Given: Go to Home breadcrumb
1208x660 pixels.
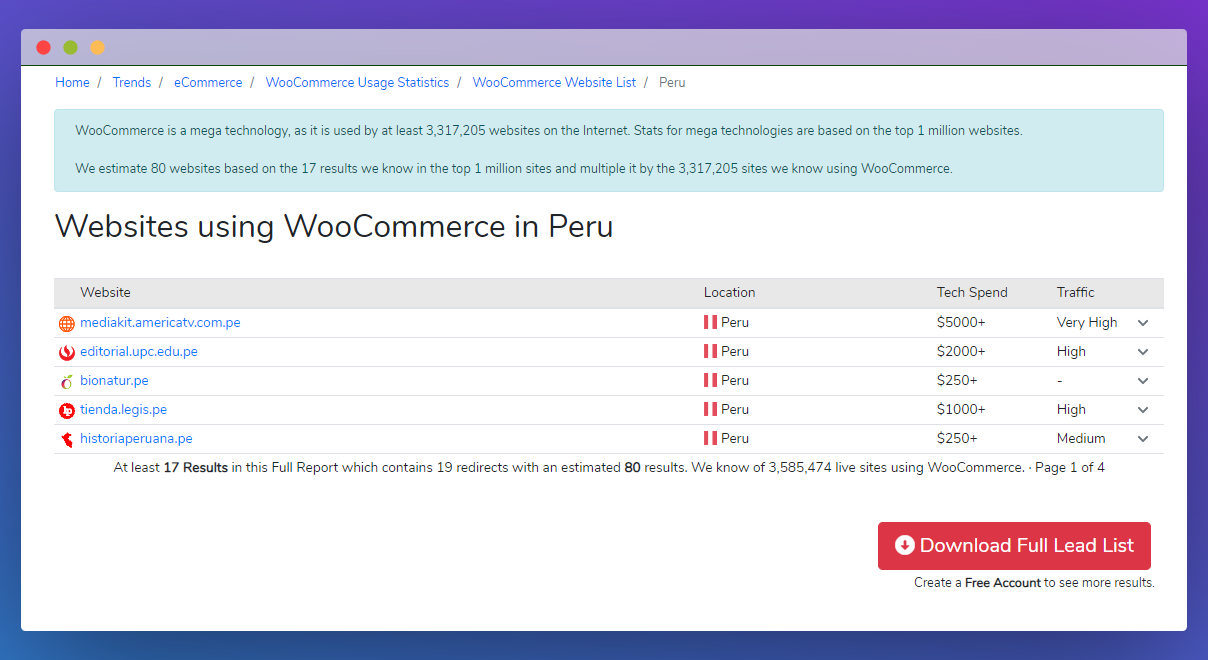Looking at the screenshot, I should [72, 83].
